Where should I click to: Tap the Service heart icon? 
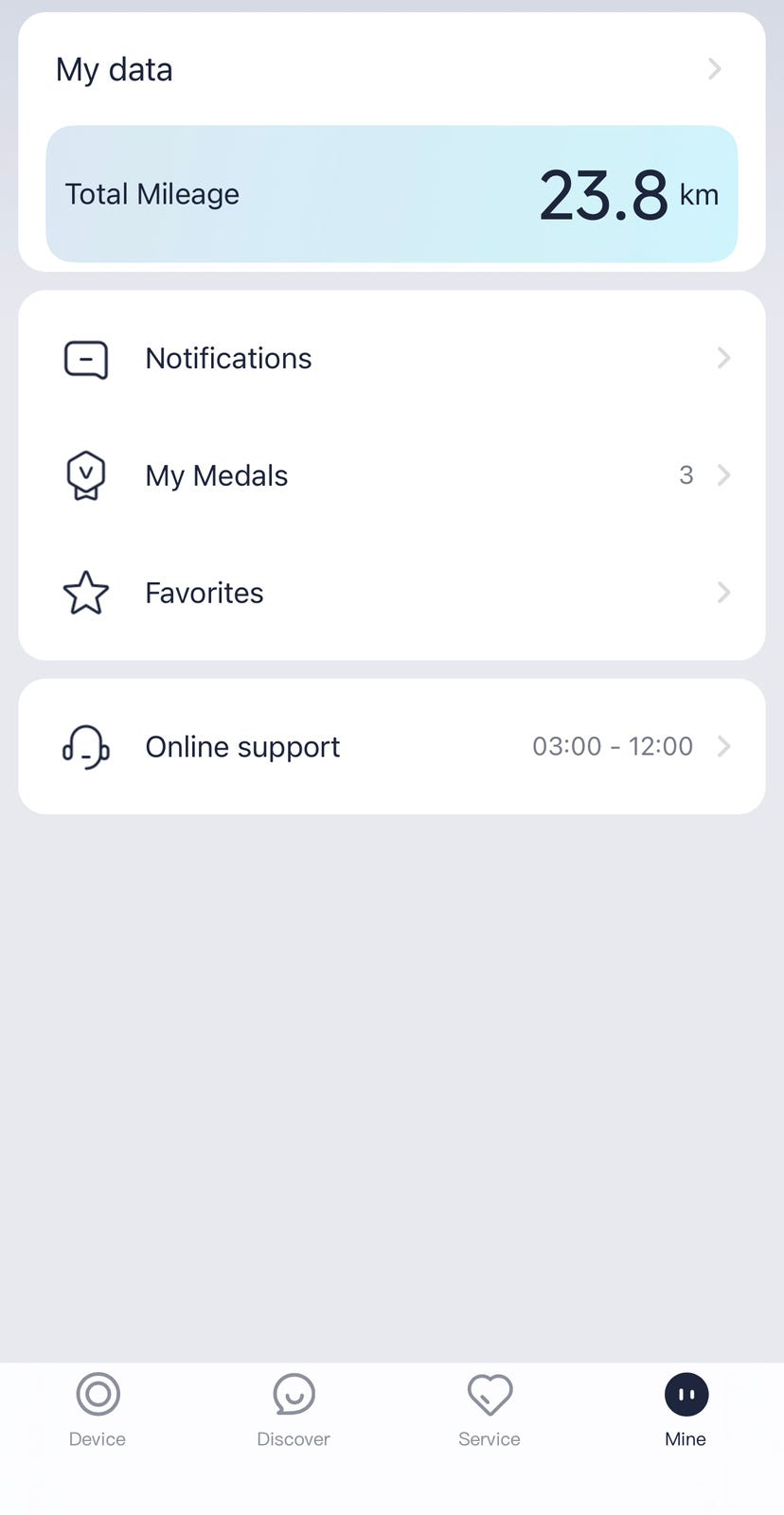tap(490, 1395)
